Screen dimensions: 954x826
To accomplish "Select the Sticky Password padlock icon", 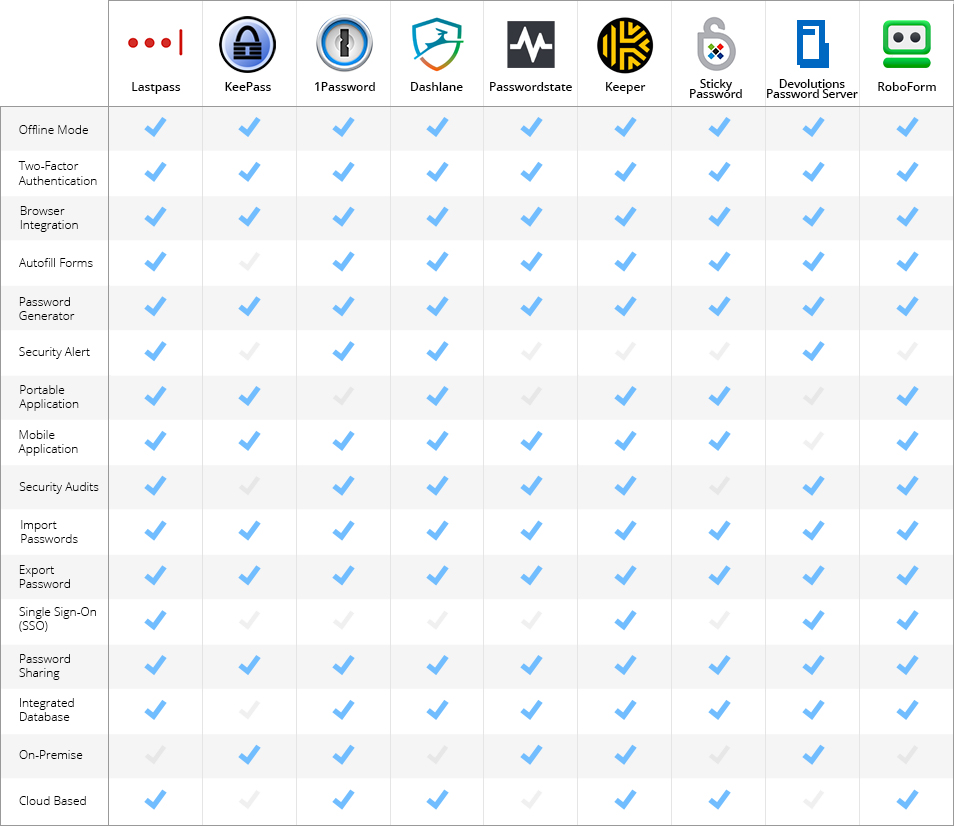I will point(716,44).
